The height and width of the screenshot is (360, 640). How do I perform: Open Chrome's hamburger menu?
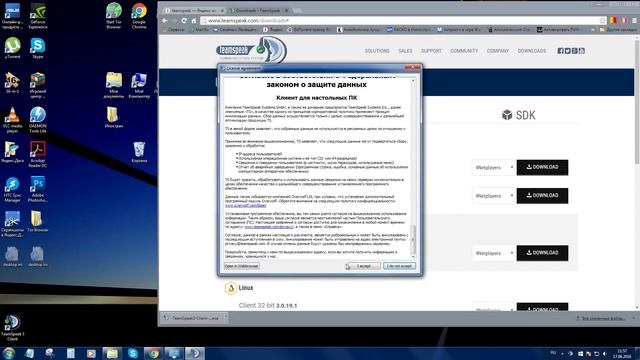click(x=635, y=20)
